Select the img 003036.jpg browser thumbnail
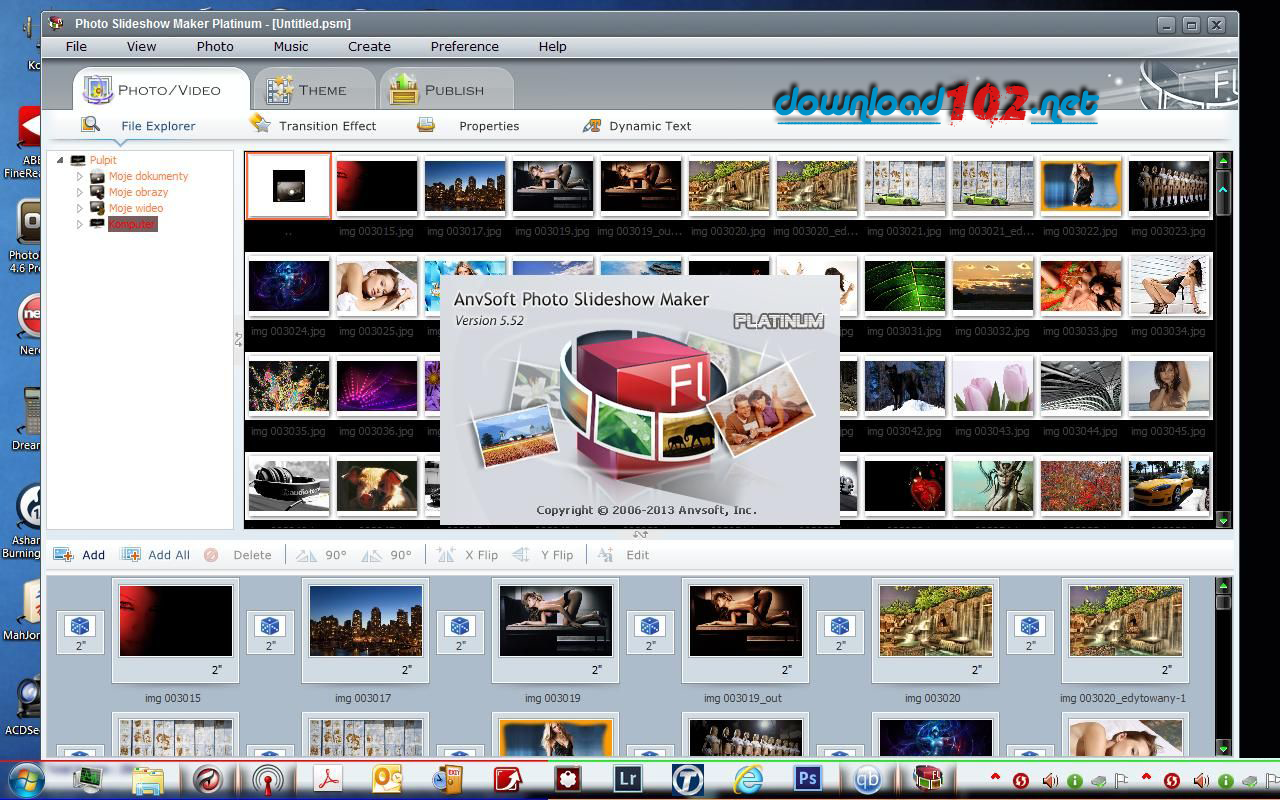 click(377, 386)
